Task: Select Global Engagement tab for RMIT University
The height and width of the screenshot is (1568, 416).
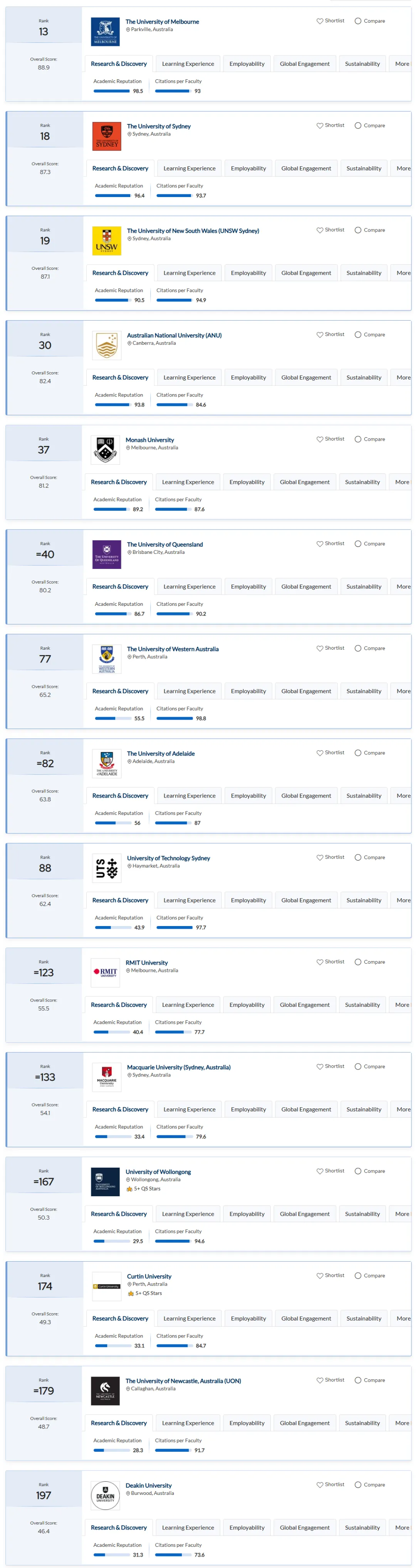Action: [x=305, y=1005]
